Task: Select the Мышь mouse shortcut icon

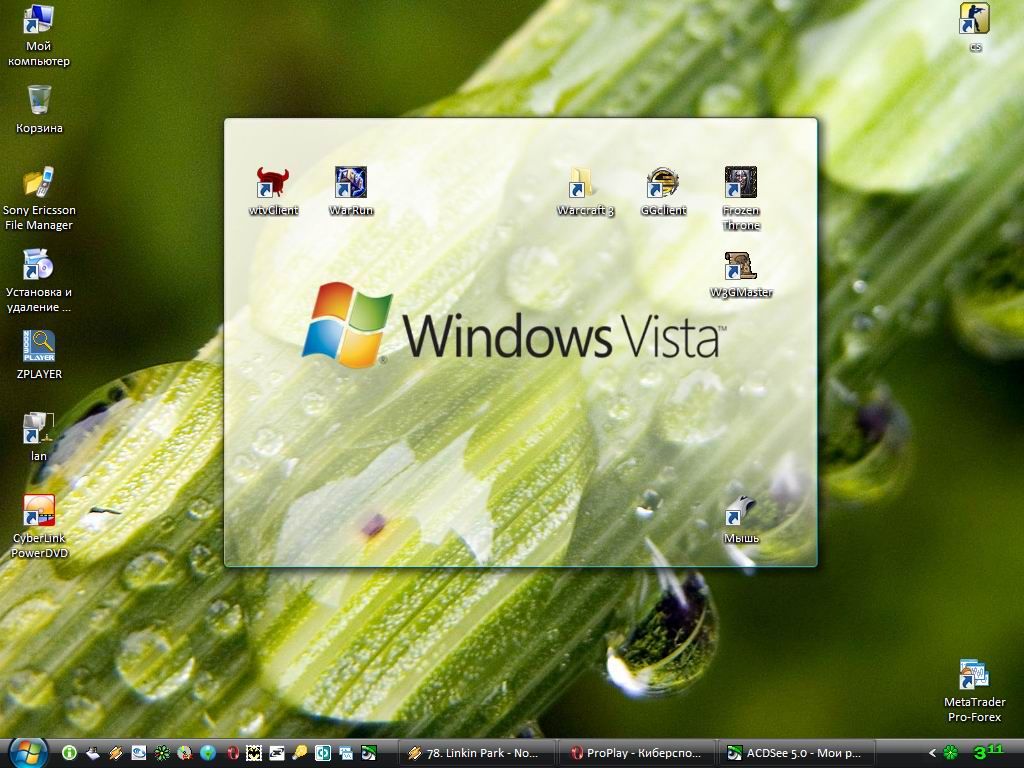Action: point(741,520)
